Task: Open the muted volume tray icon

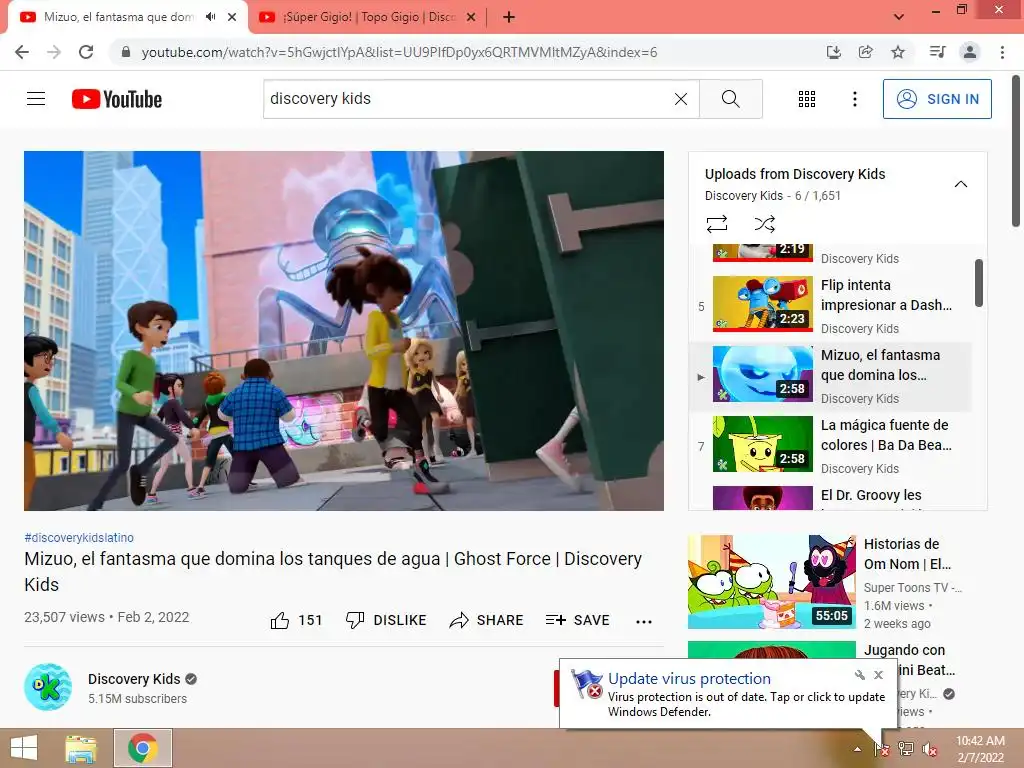Action: pos(930,749)
